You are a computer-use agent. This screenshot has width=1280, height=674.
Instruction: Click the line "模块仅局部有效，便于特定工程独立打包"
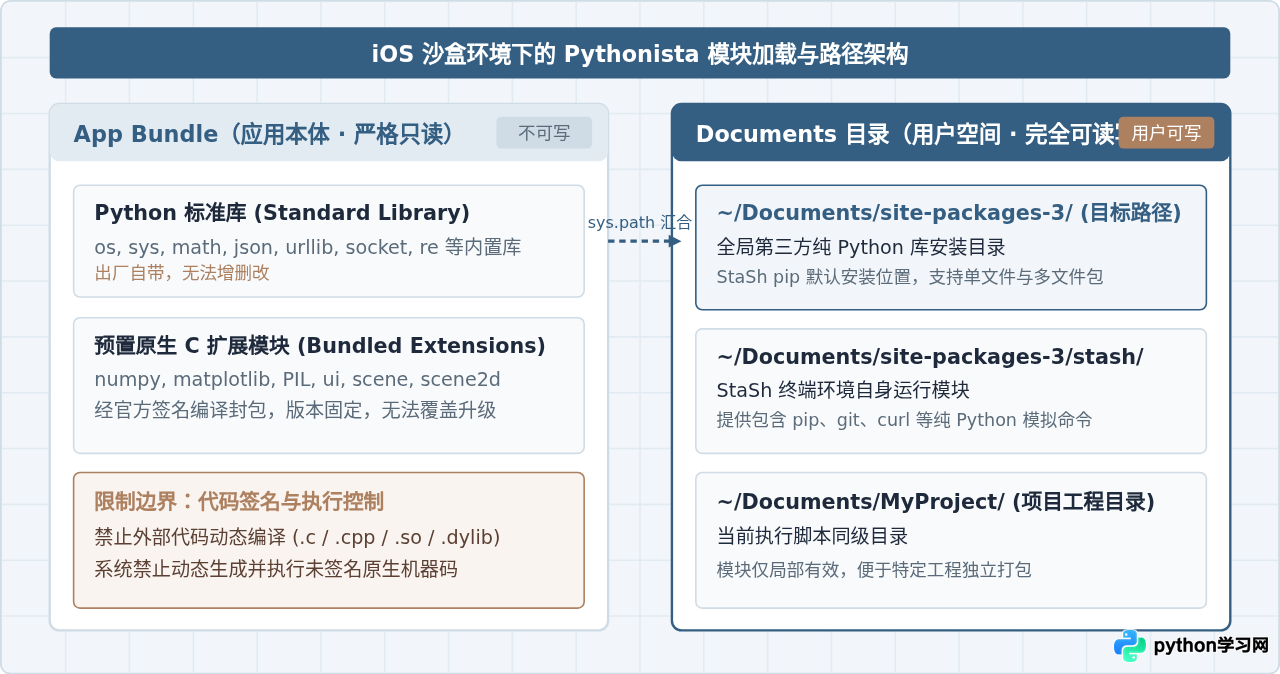[874, 570]
